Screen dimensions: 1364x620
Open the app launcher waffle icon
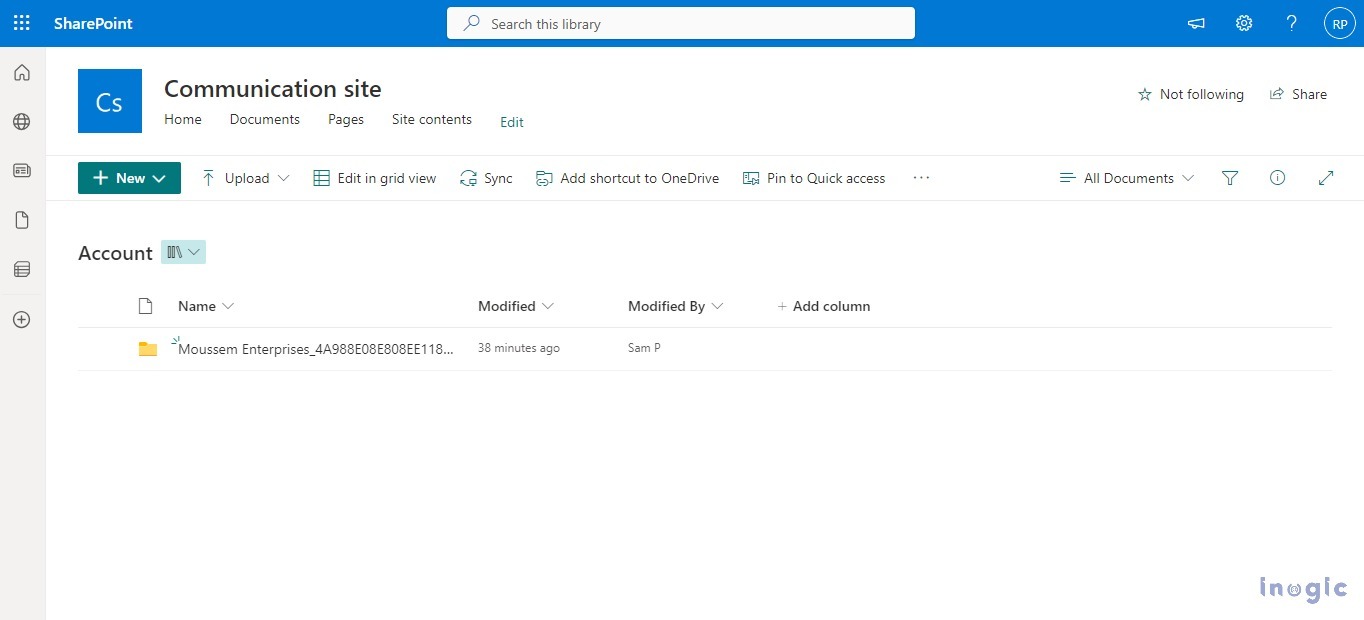coord(22,23)
